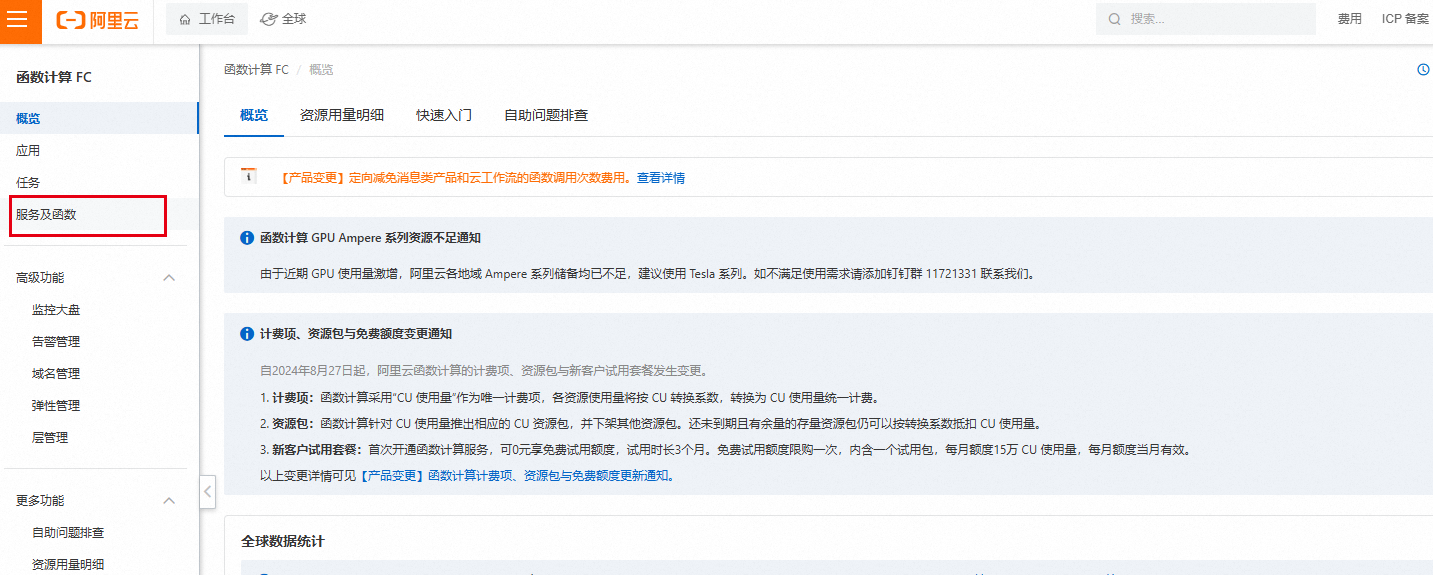The image size is (1433, 575).
Task: Switch to the 快速入门 tab
Action: click(444, 116)
